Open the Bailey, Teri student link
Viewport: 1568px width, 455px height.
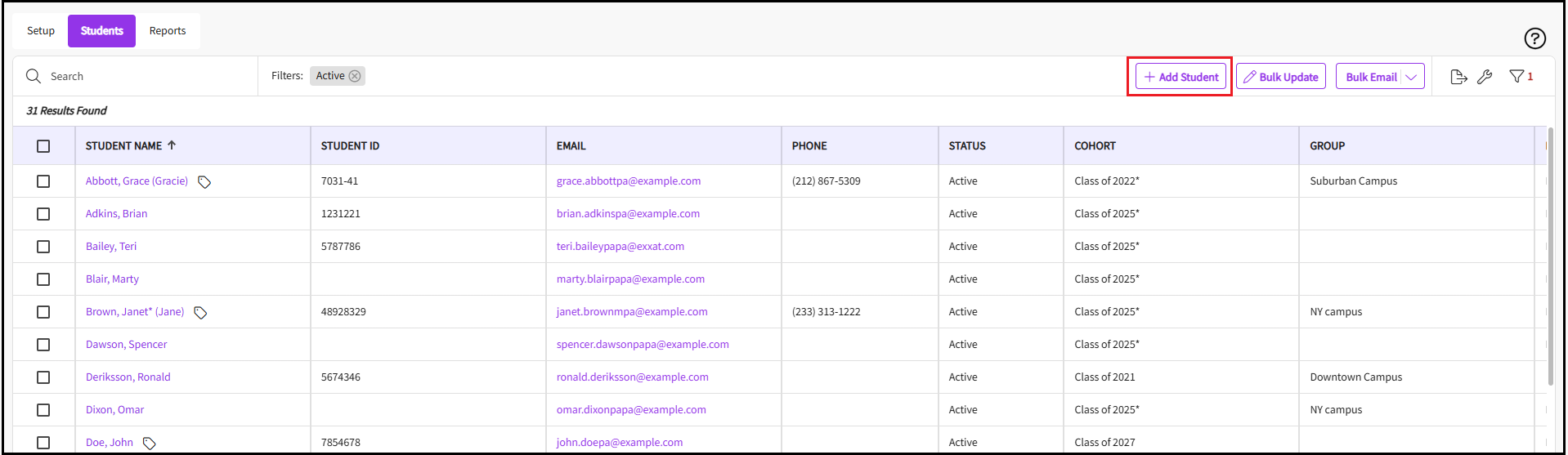111,247
